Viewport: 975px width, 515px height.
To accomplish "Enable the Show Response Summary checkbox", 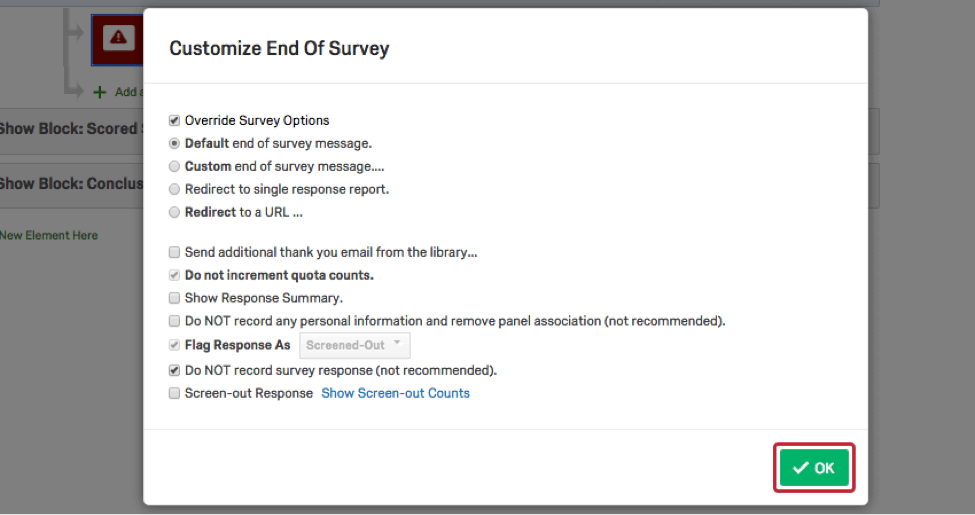I will (175, 298).
